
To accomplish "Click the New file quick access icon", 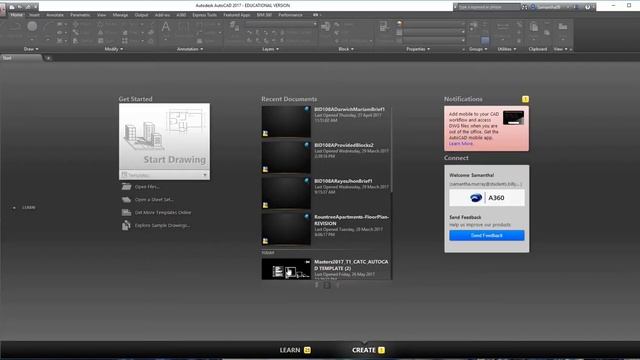I will [12, 7].
